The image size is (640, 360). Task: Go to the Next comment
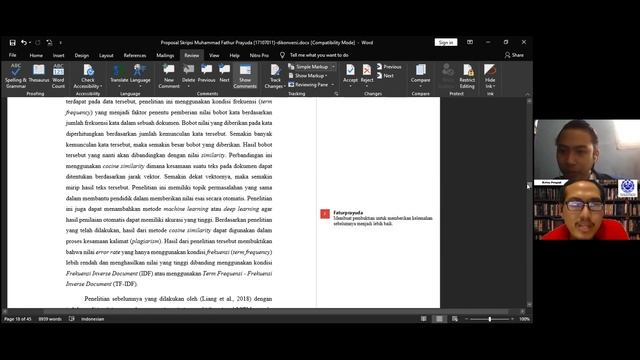224,73
